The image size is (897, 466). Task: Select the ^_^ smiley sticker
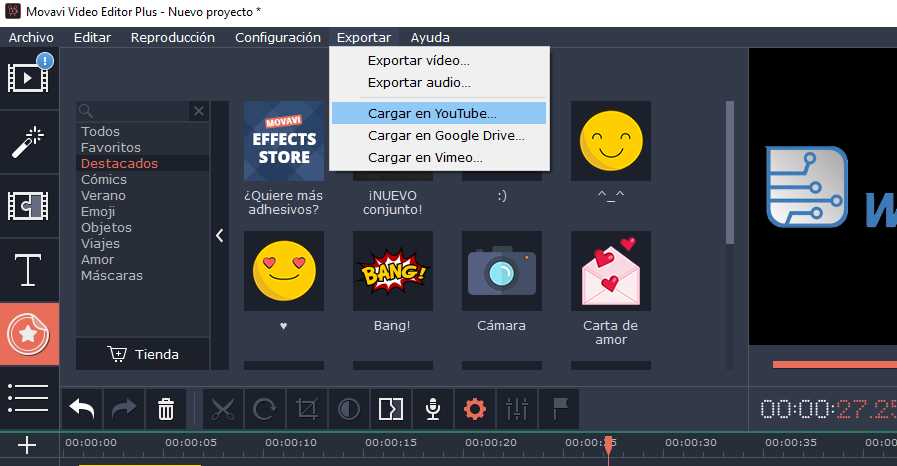[x=611, y=141]
